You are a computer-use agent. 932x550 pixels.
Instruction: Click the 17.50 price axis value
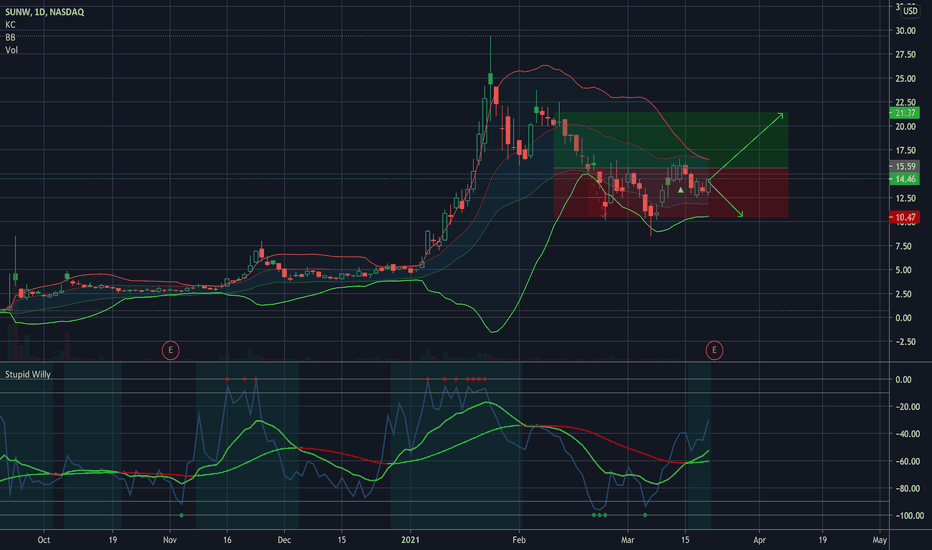pos(905,150)
